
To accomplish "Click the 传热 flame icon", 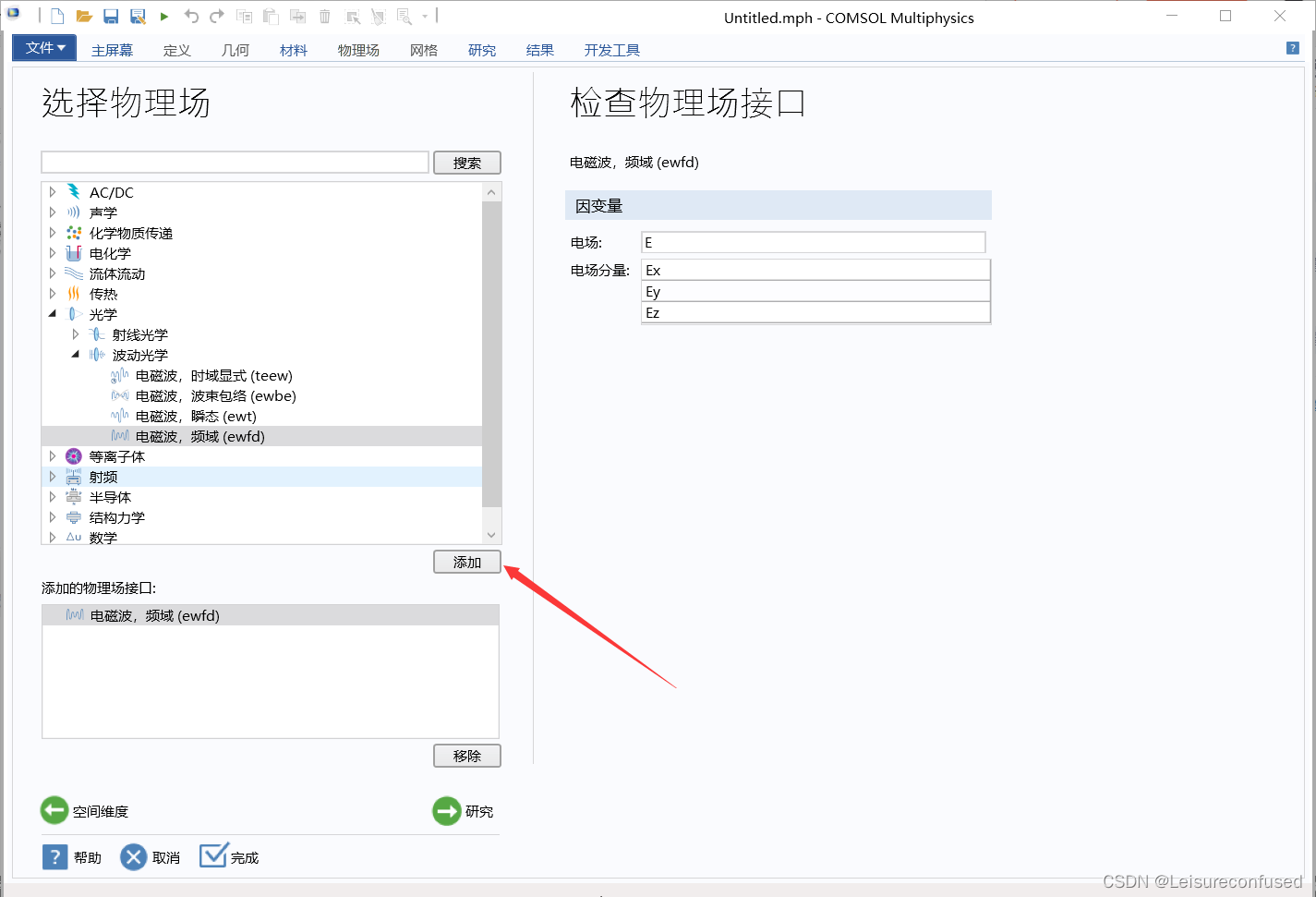I will 74,294.
